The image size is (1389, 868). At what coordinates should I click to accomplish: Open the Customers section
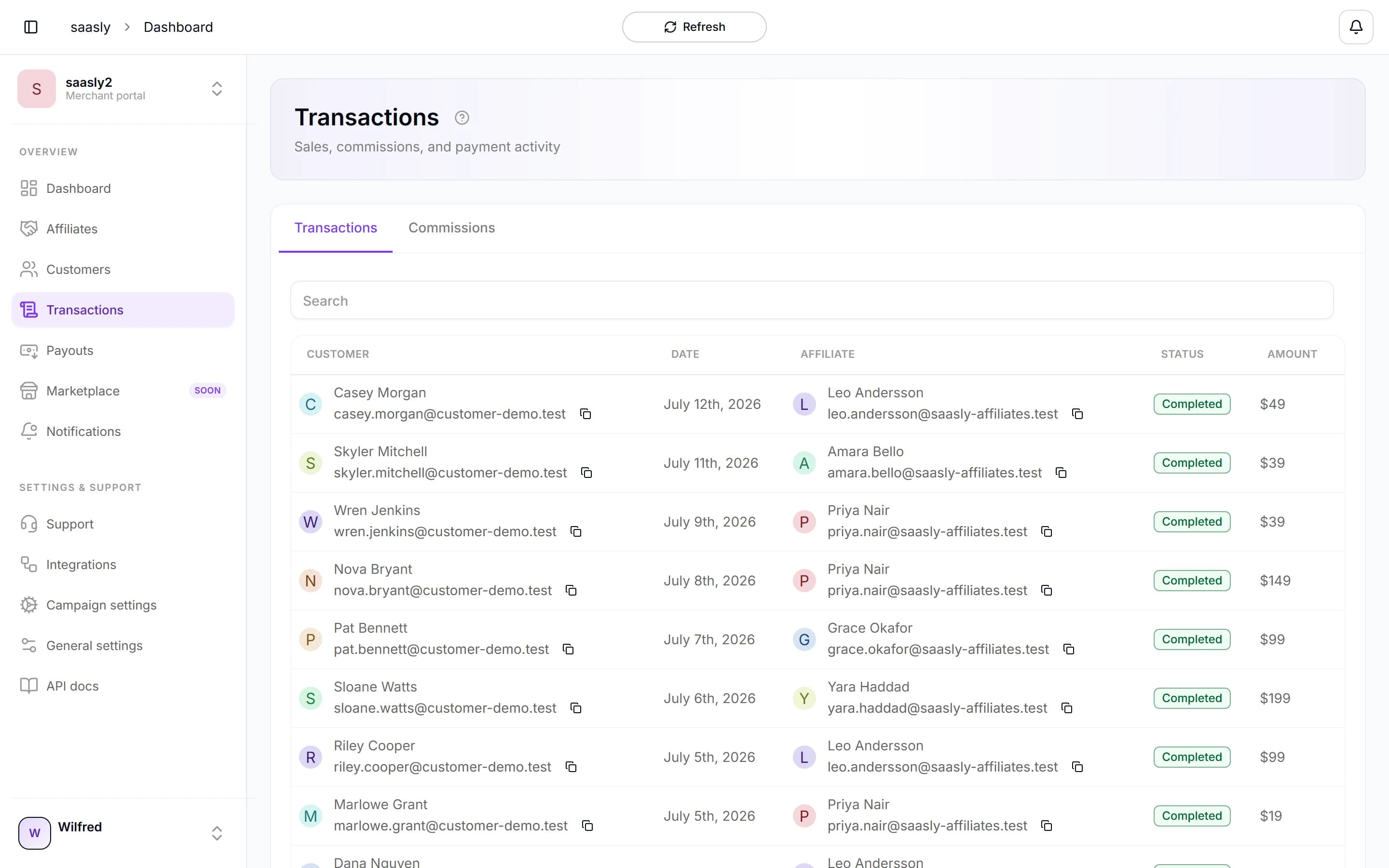tap(123, 269)
